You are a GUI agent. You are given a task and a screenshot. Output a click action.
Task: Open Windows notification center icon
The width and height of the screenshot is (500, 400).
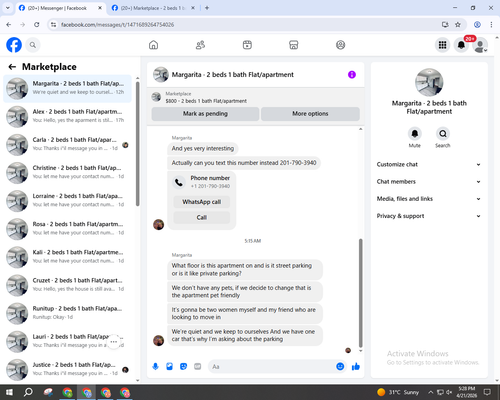click(487, 392)
